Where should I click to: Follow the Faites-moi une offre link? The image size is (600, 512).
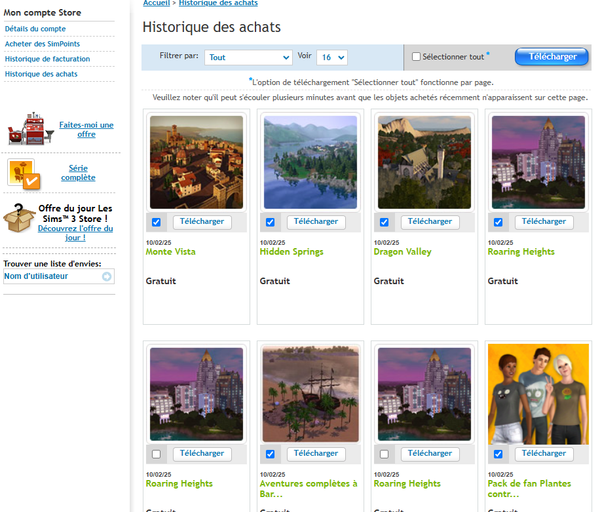[86, 129]
